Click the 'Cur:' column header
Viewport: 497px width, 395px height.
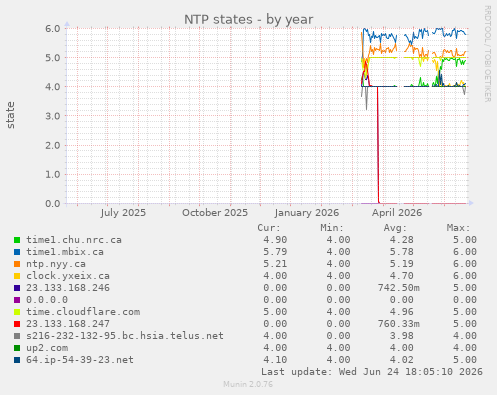point(269,228)
